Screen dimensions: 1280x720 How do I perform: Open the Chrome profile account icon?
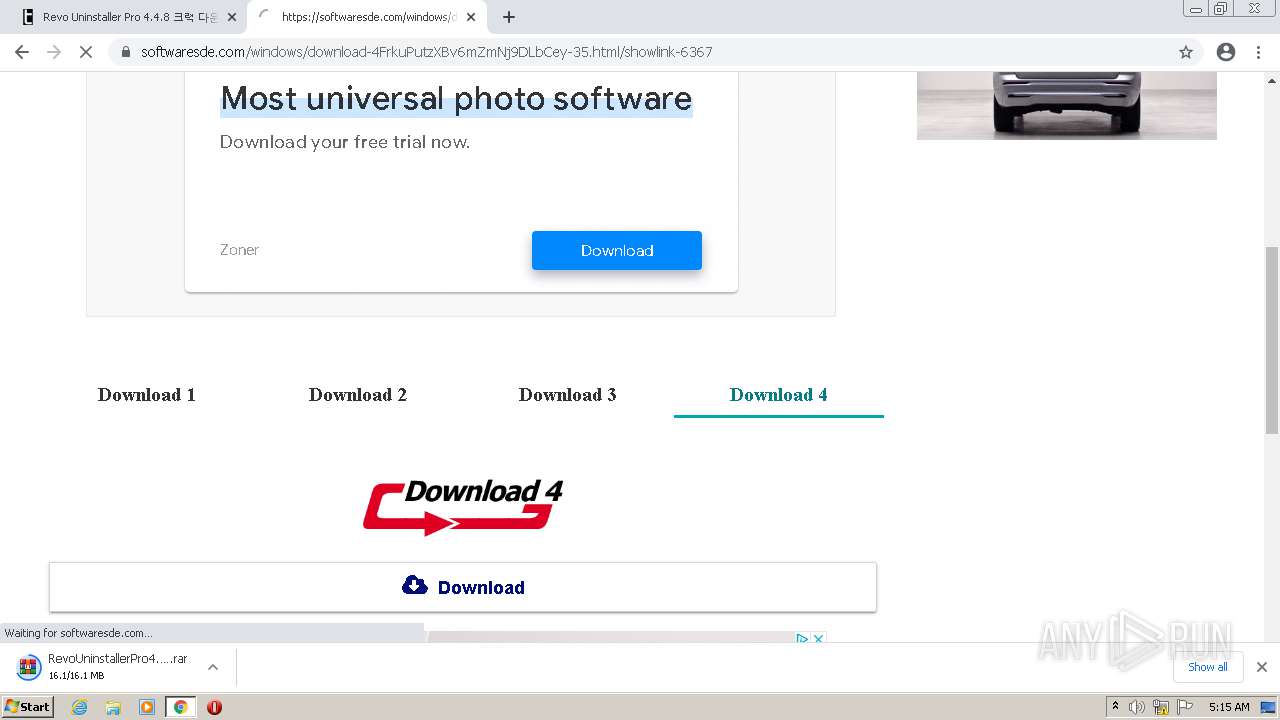[1226, 52]
